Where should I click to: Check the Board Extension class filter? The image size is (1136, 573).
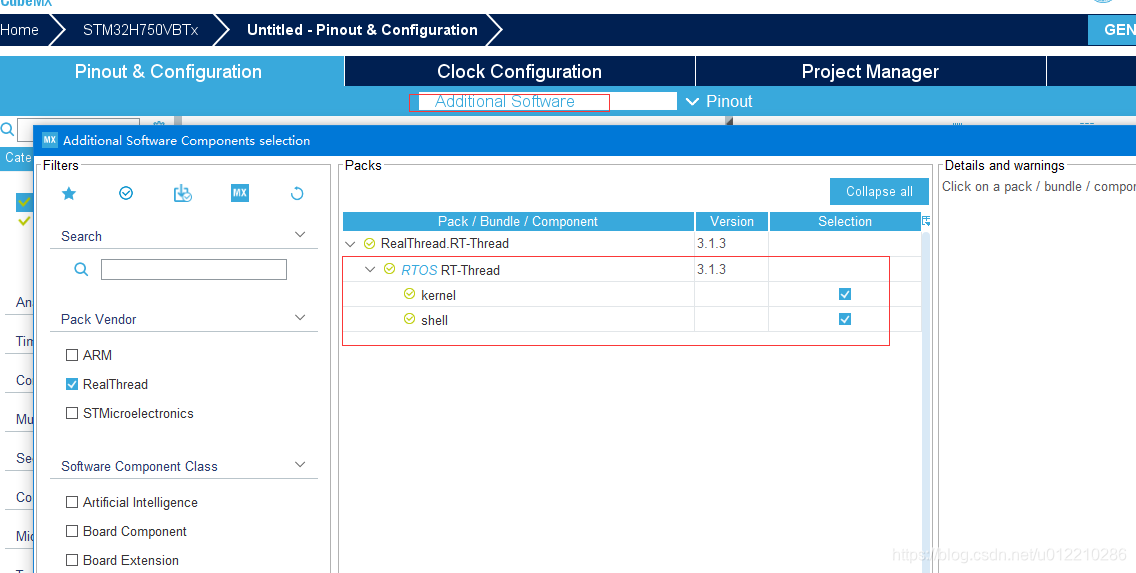72,560
